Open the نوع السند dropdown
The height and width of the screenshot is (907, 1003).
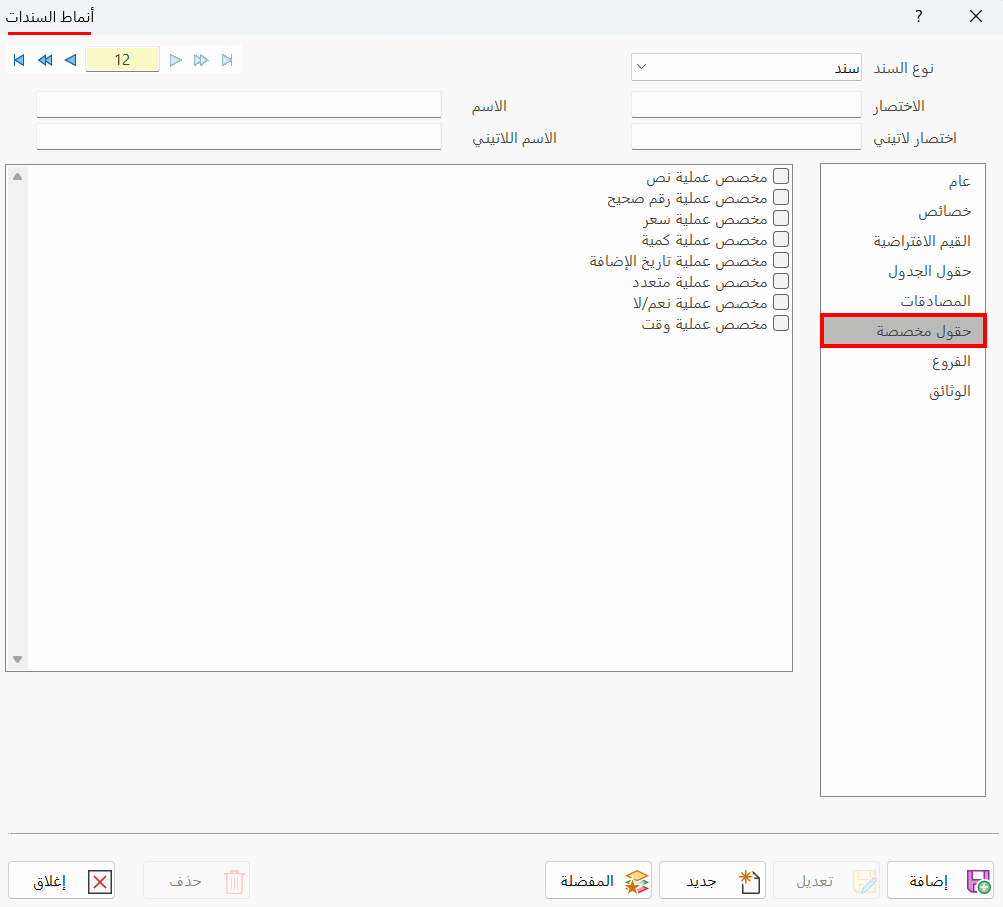pyautogui.click(x=746, y=67)
